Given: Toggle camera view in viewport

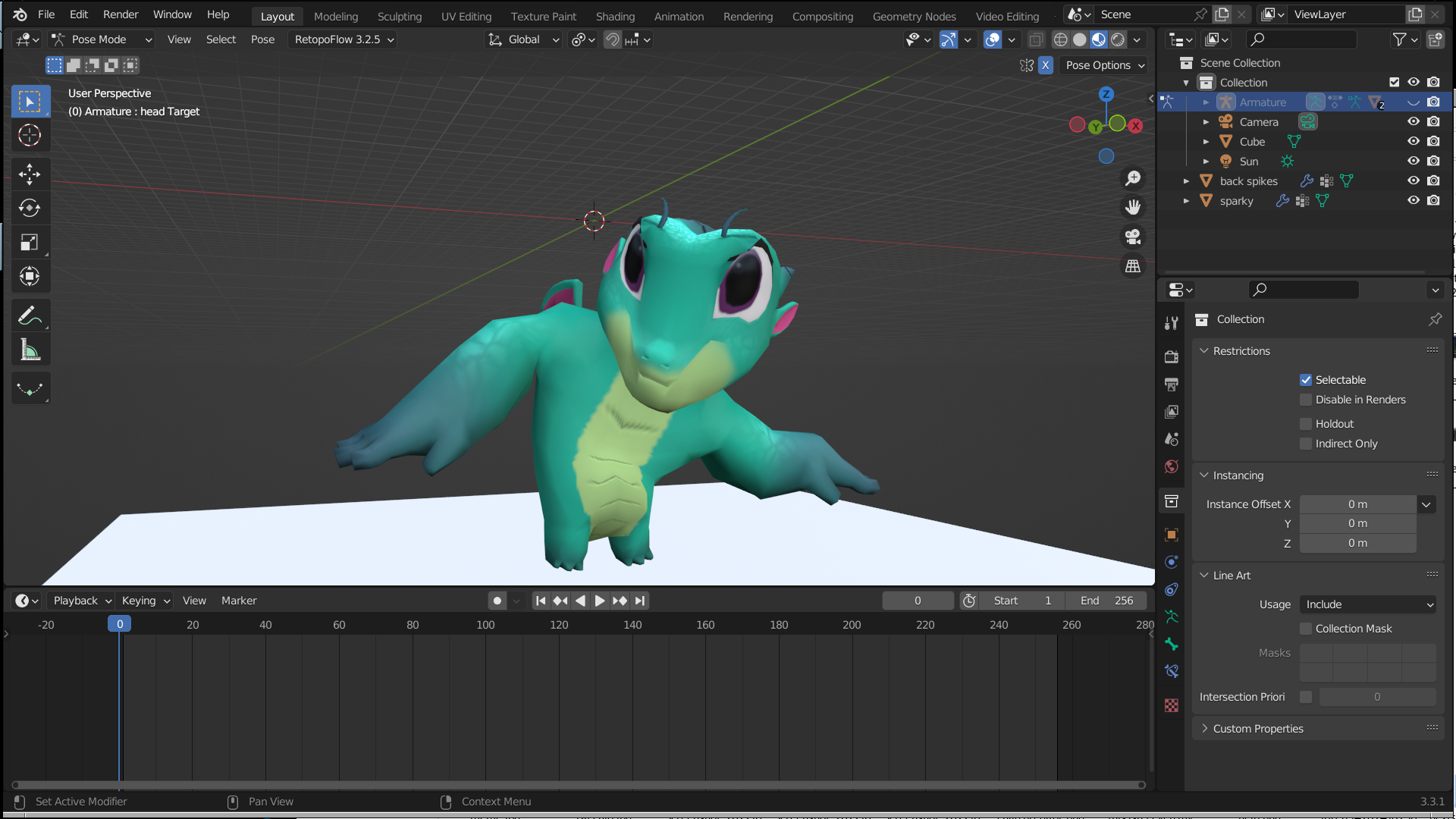Looking at the screenshot, I should coord(1133,237).
